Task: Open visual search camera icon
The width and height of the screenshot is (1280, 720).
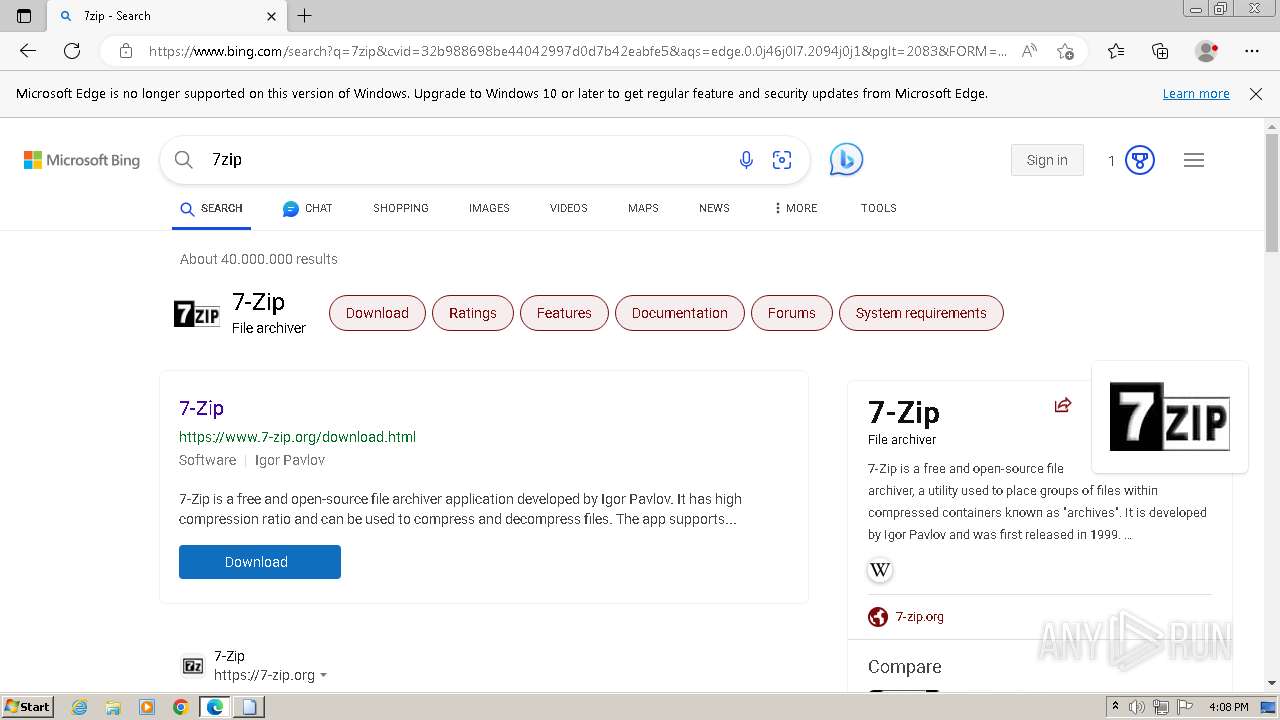Action: (x=782, y=160)
